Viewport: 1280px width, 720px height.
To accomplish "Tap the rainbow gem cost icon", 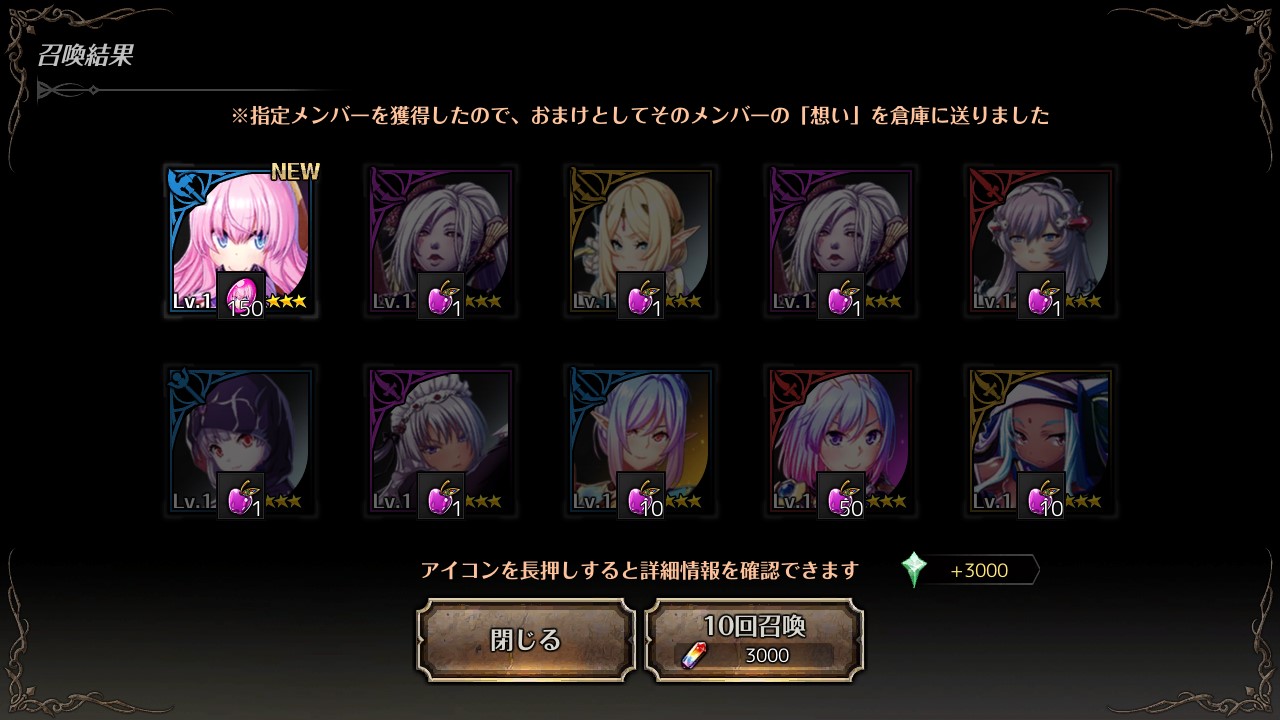I will (692, 655).
